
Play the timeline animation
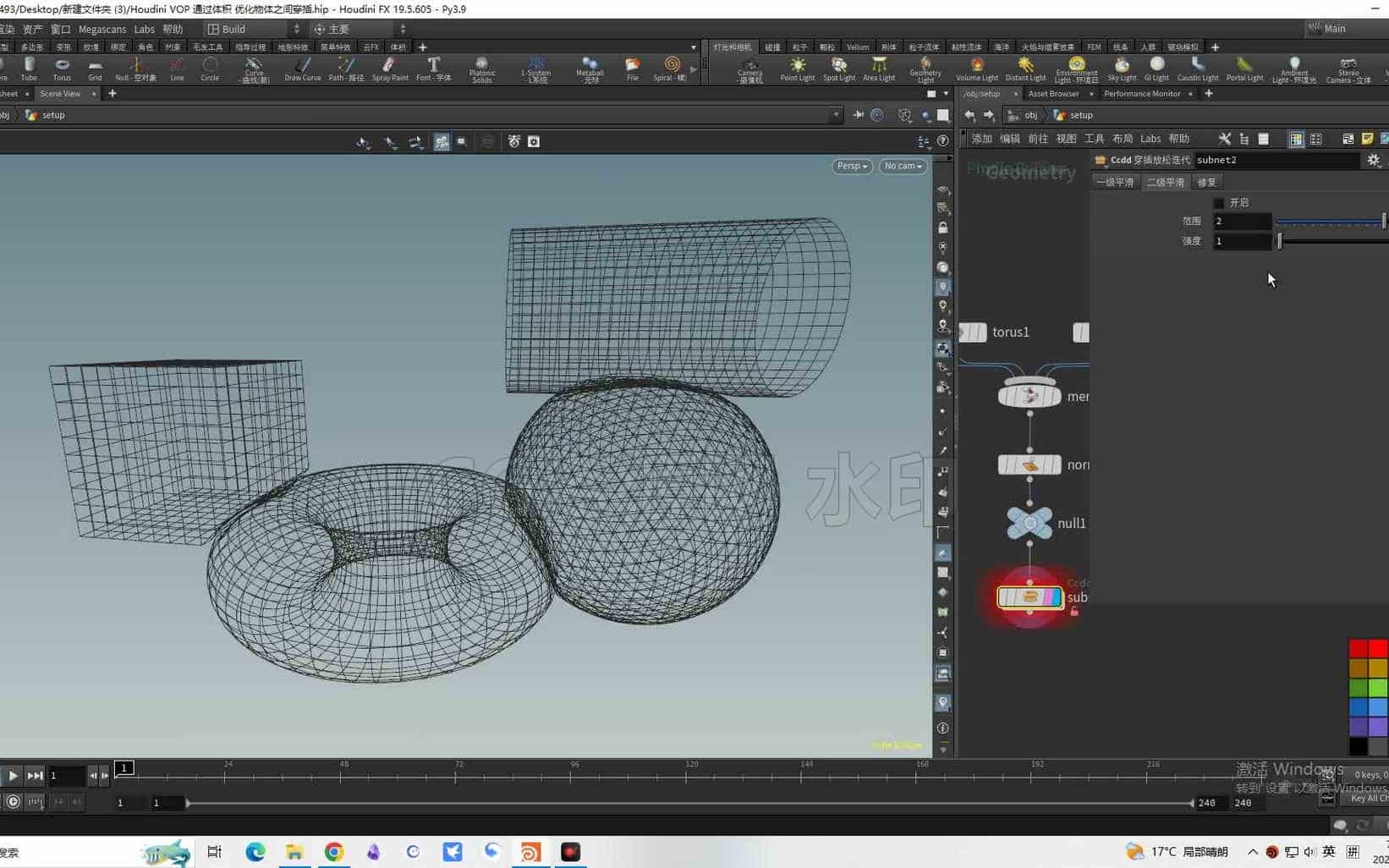point(13,775)
